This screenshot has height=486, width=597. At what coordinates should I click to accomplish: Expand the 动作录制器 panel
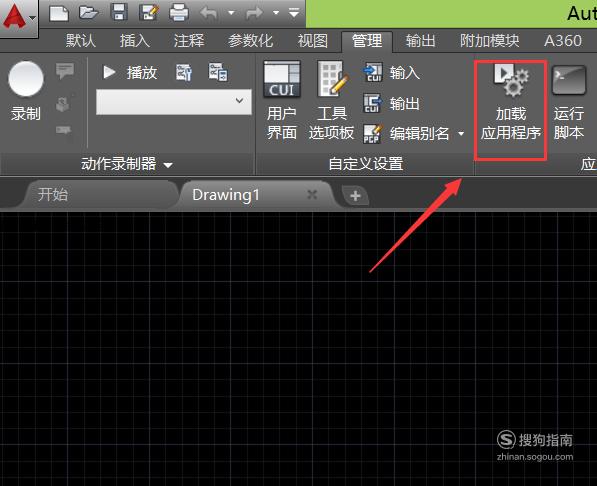(x=126, y=164)
